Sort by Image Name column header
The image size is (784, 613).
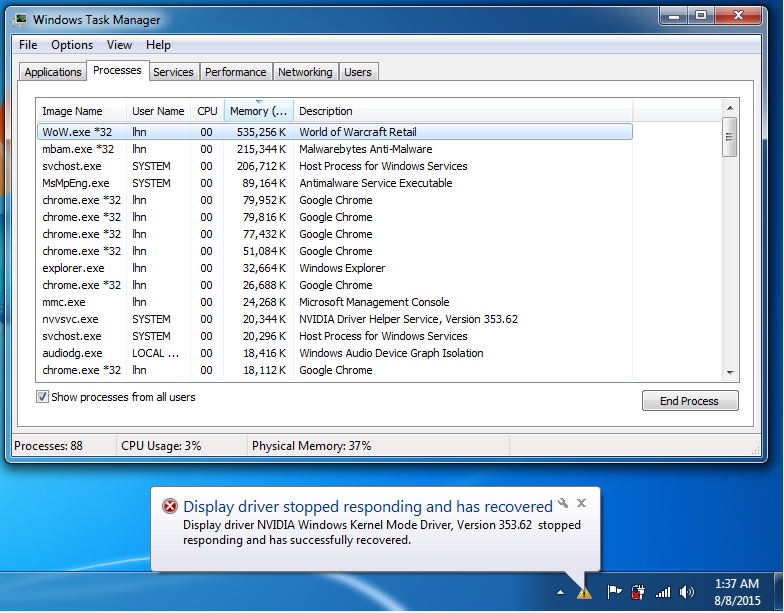coord(81,111)
